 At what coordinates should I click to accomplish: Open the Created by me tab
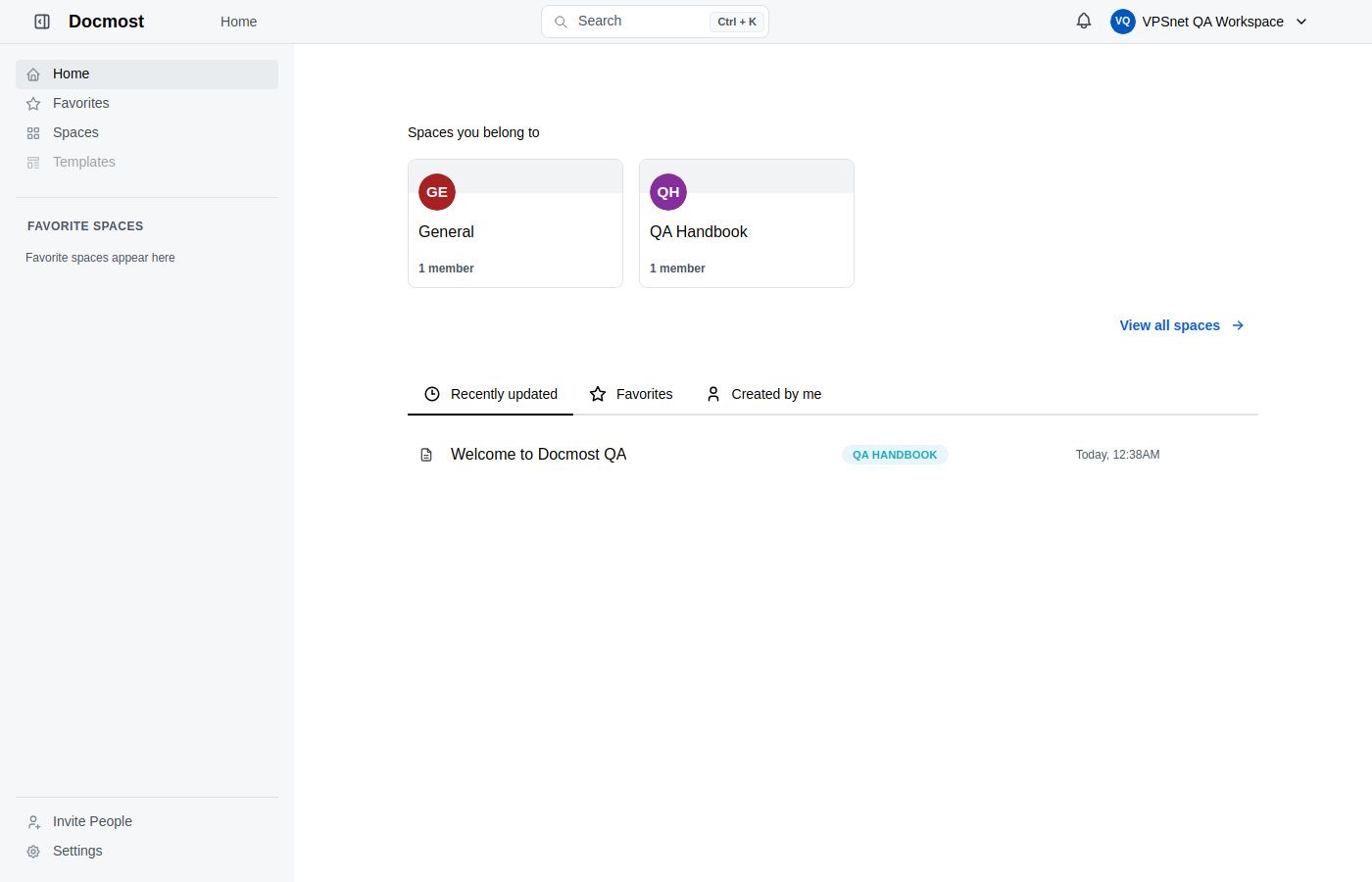click(x=763, y=394)
